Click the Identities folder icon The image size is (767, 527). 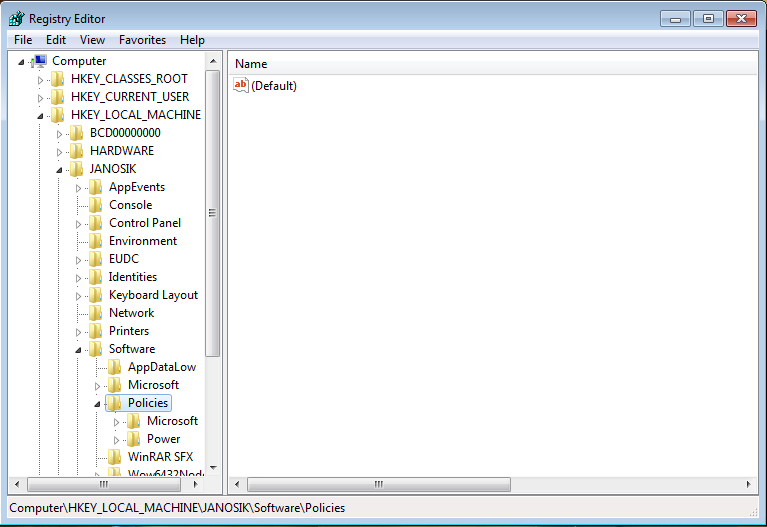tap(96, 277)
